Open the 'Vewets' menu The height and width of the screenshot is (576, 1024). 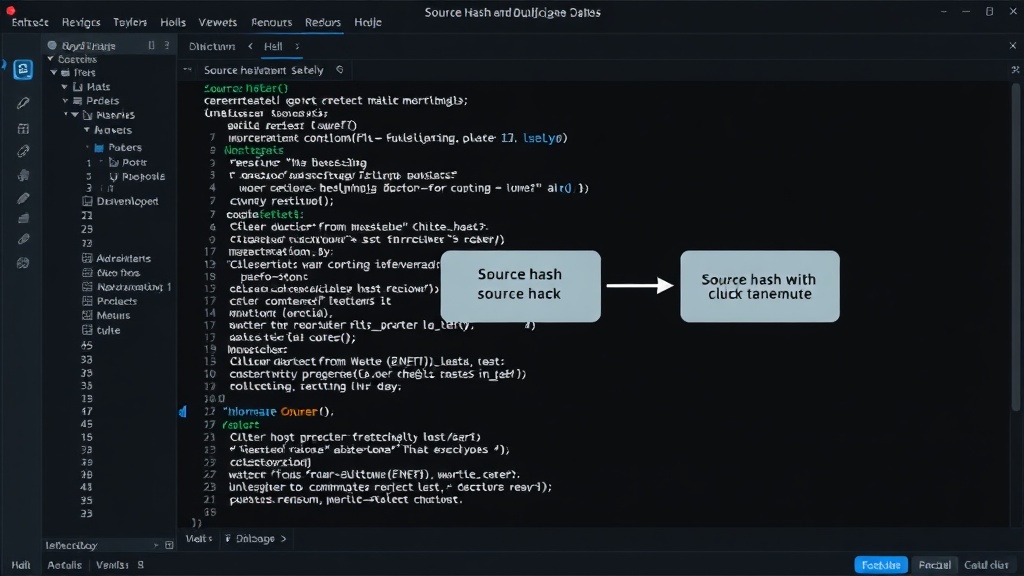coord(217,22)
